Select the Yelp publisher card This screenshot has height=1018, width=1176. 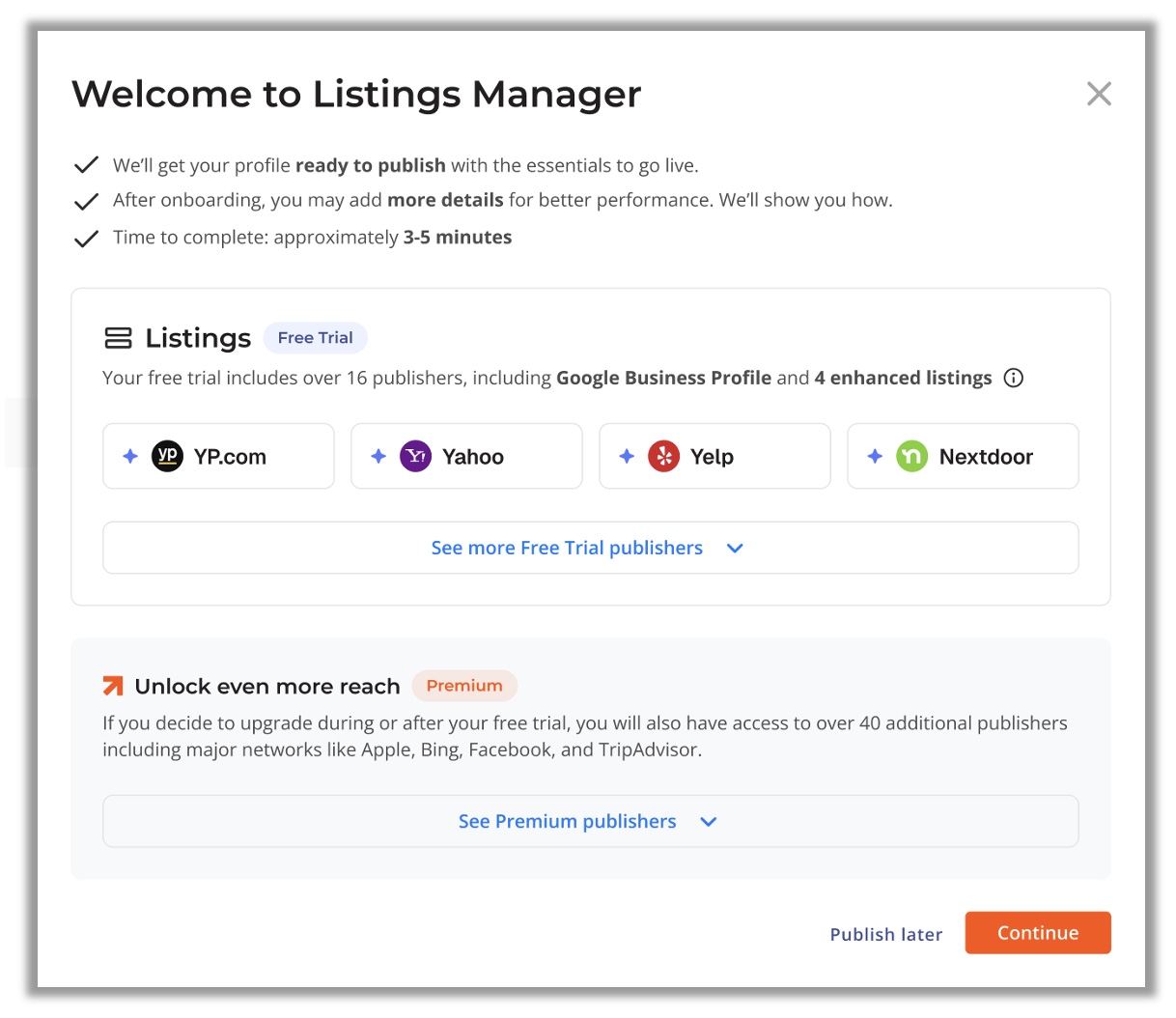point(714,456)
